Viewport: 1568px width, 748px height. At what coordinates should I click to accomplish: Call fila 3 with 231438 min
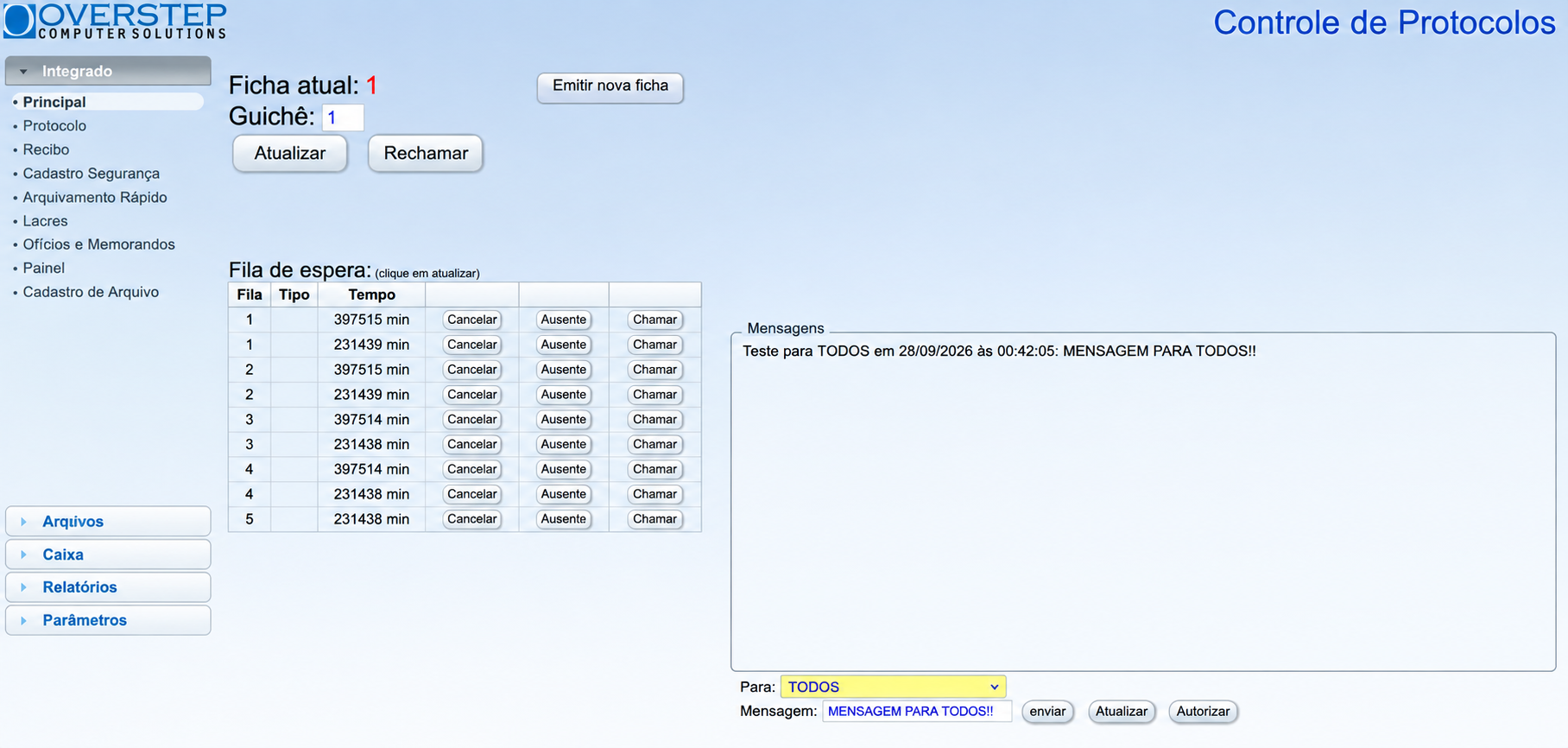[x=654, y=445]
